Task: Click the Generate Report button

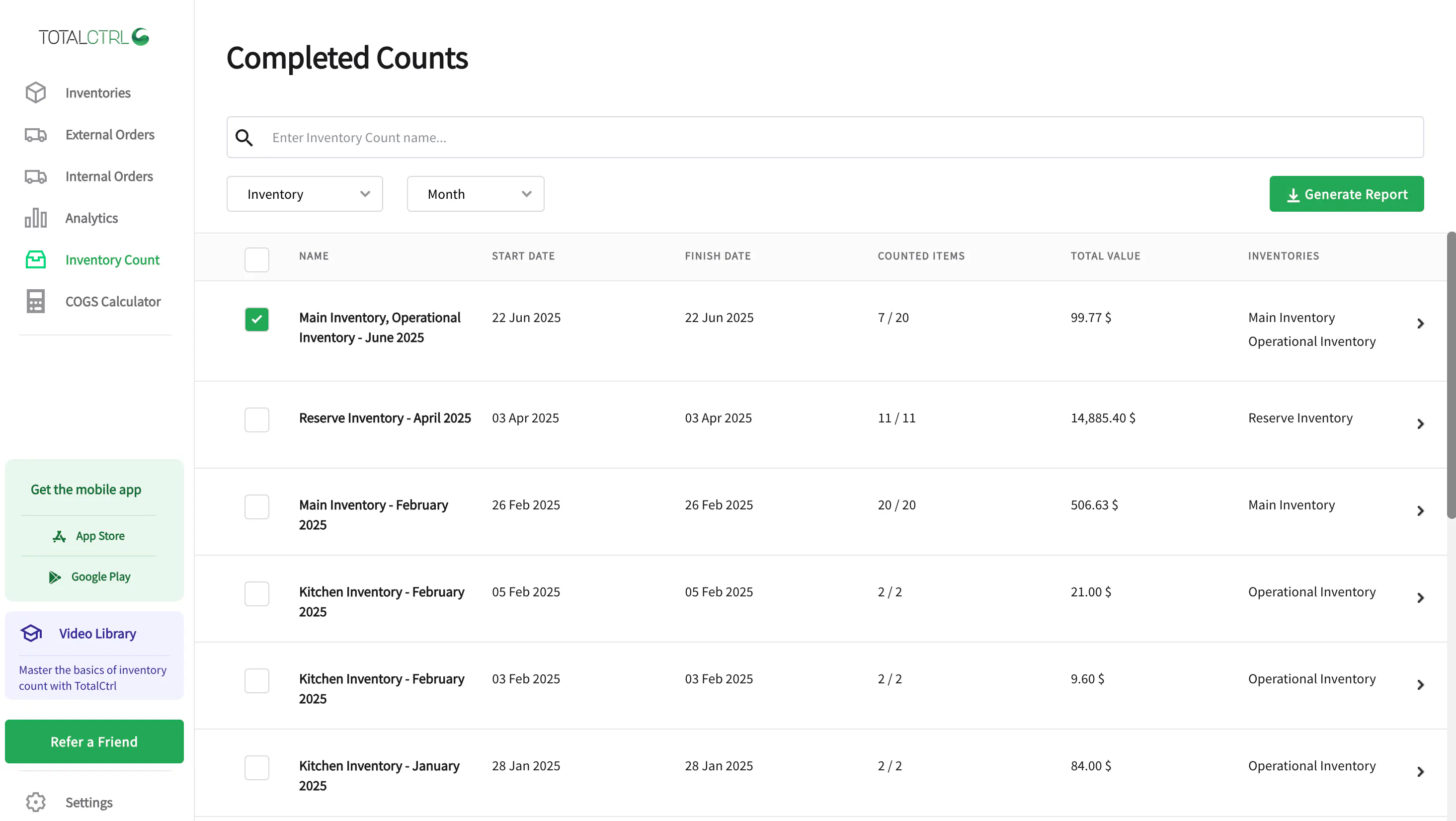Action: click(1346, 194)
